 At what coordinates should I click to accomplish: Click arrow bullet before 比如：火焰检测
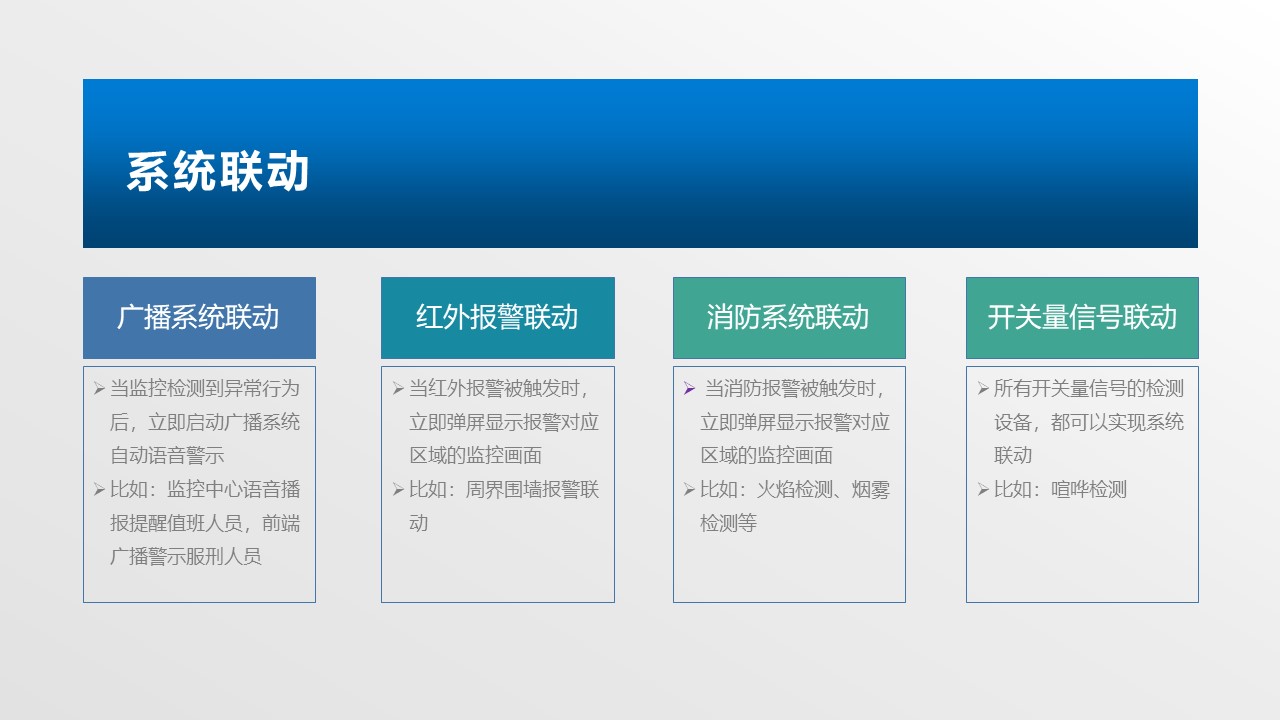[689, 490]
